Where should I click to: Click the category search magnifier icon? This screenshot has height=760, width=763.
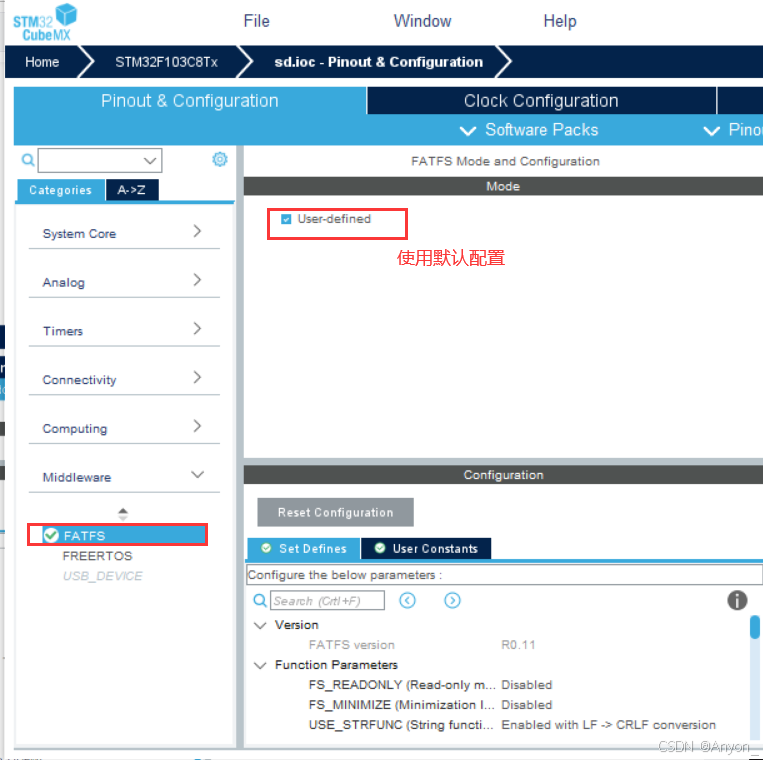point(28,160)
